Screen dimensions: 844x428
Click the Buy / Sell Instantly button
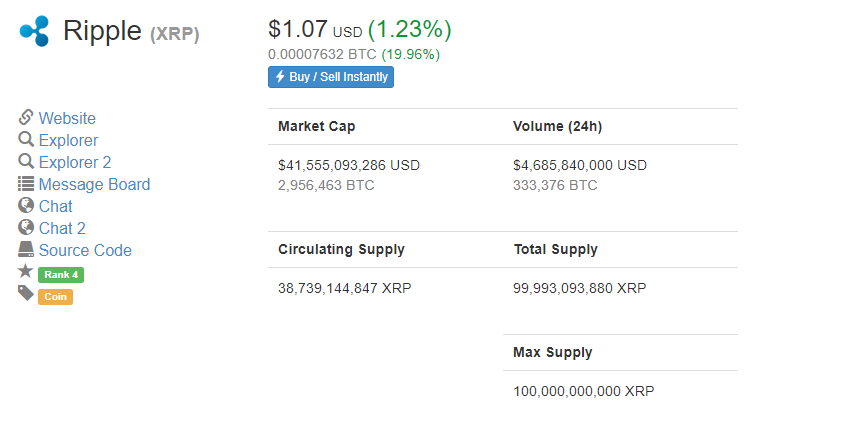[x=331, y=77]
